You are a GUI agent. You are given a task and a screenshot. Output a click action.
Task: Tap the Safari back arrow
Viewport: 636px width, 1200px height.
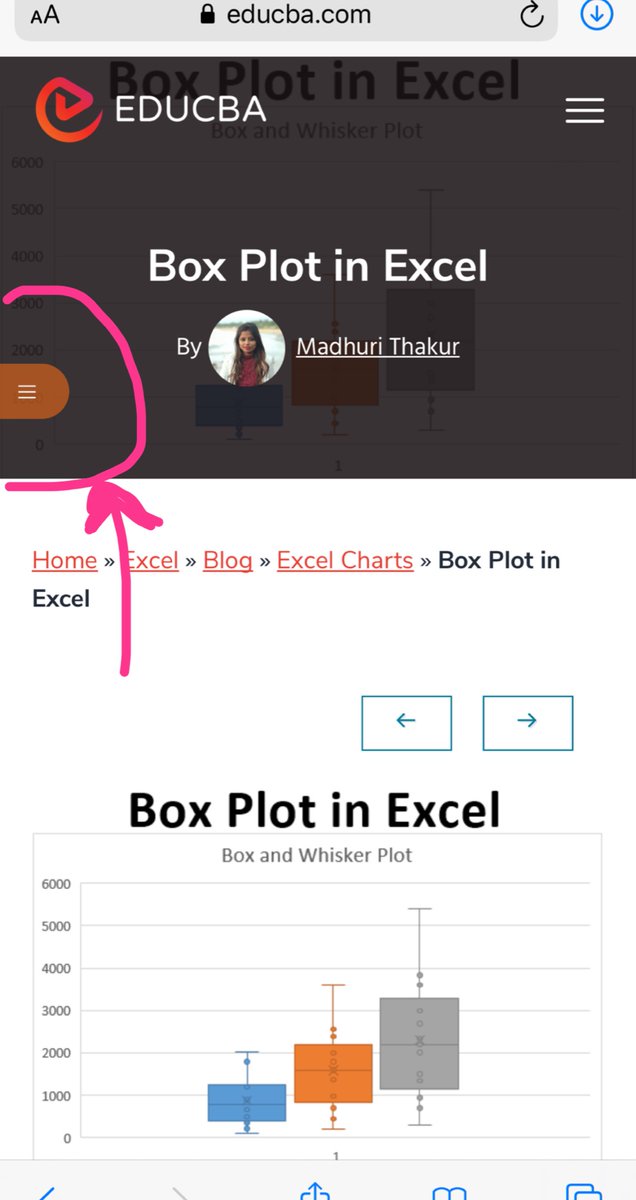[45, 1192]
